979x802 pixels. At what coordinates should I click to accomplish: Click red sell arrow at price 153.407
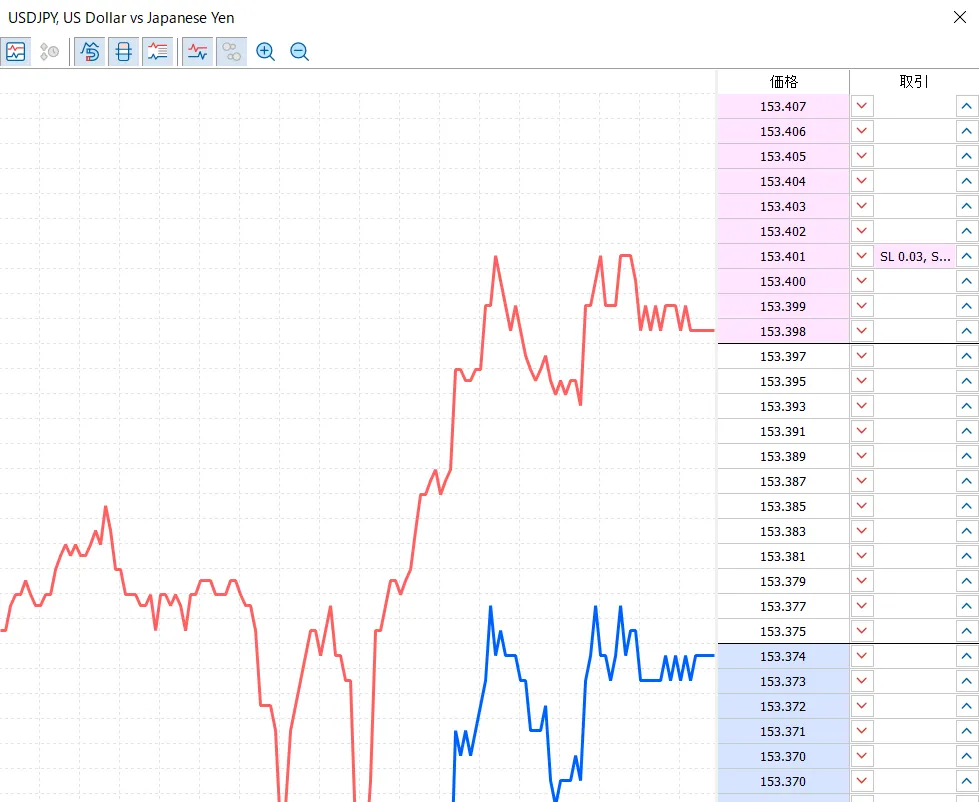pyautogui.click(x=862, y=106)
